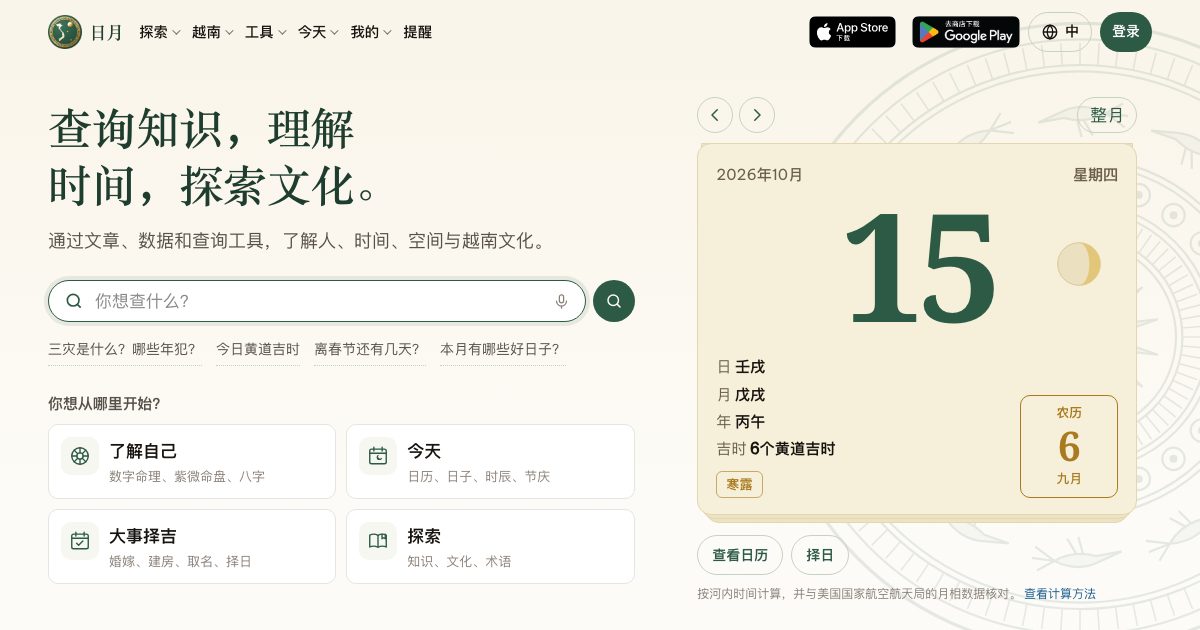Click the 整月 full month button
The height and width of the screenshot is (630, 1200).
(x=1107, y=115)
